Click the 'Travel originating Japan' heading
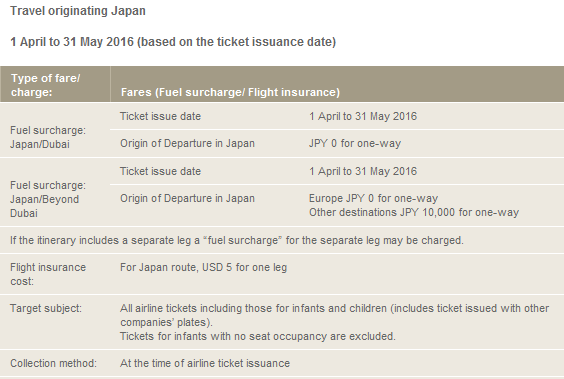The height and width of the screenshot is (379, 564). [78, 11]
